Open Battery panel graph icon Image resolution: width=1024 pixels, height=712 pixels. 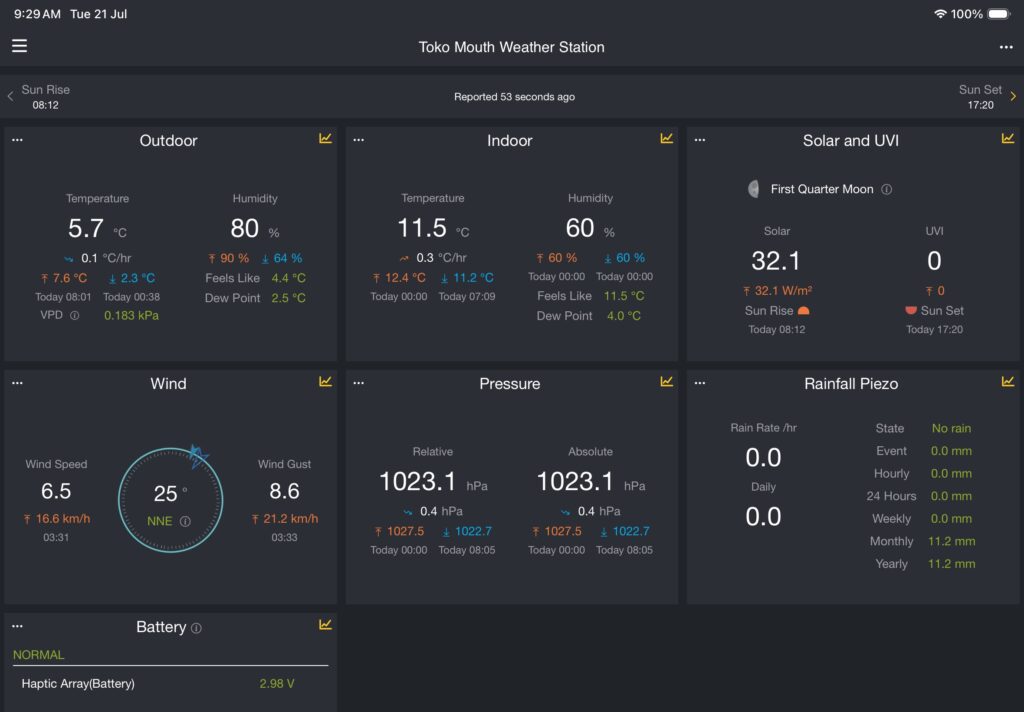coord(325,625)
